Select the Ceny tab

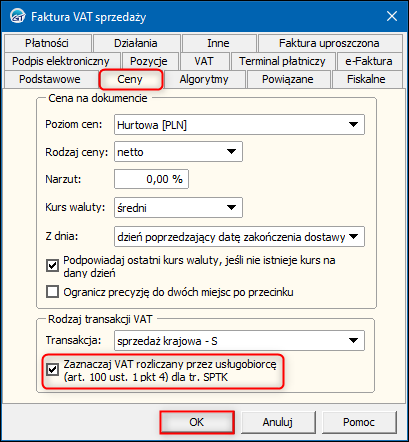[130, 79]
